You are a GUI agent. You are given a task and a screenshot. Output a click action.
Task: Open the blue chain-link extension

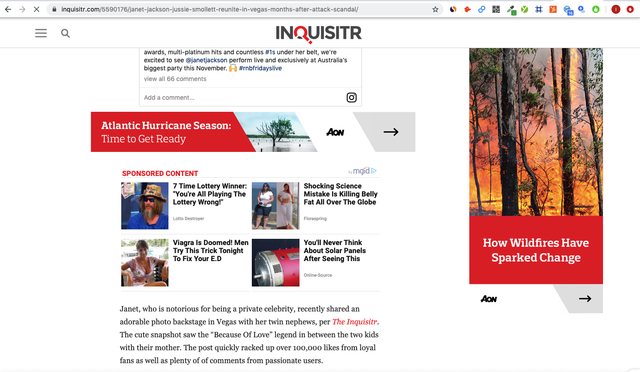point(482,9)
